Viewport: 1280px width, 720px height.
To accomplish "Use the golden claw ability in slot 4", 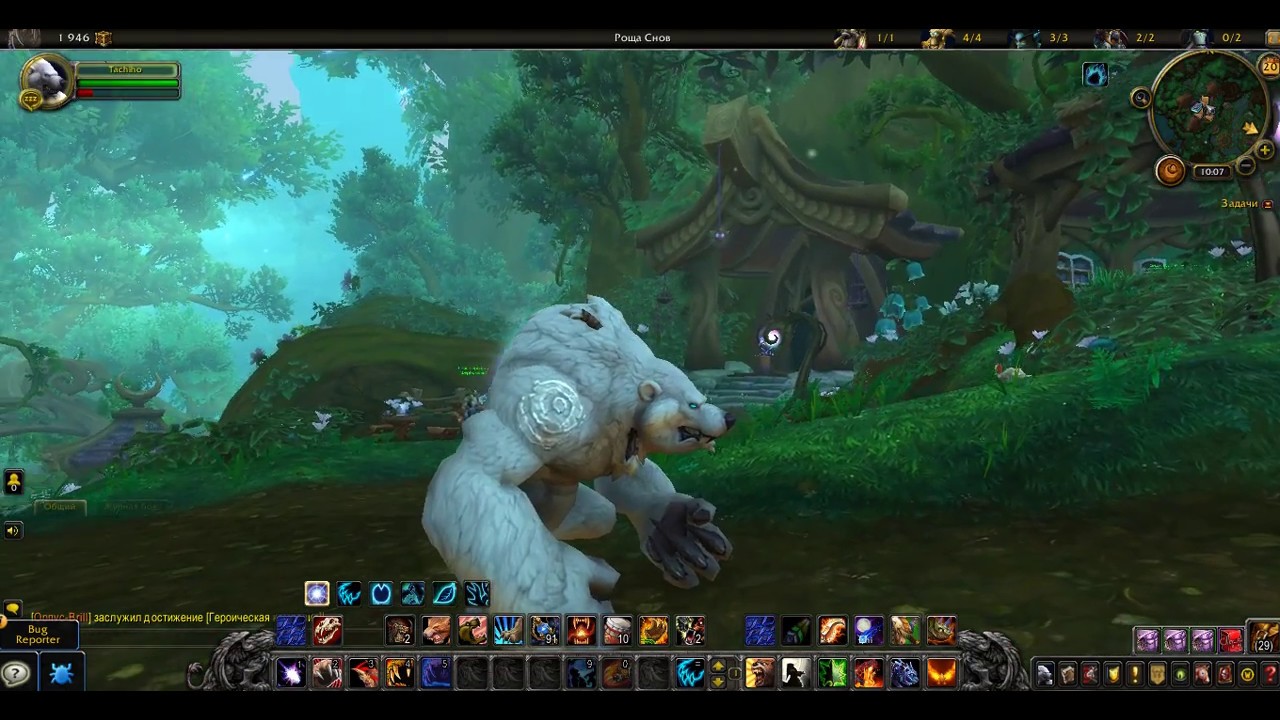I will tap(399, 672).
